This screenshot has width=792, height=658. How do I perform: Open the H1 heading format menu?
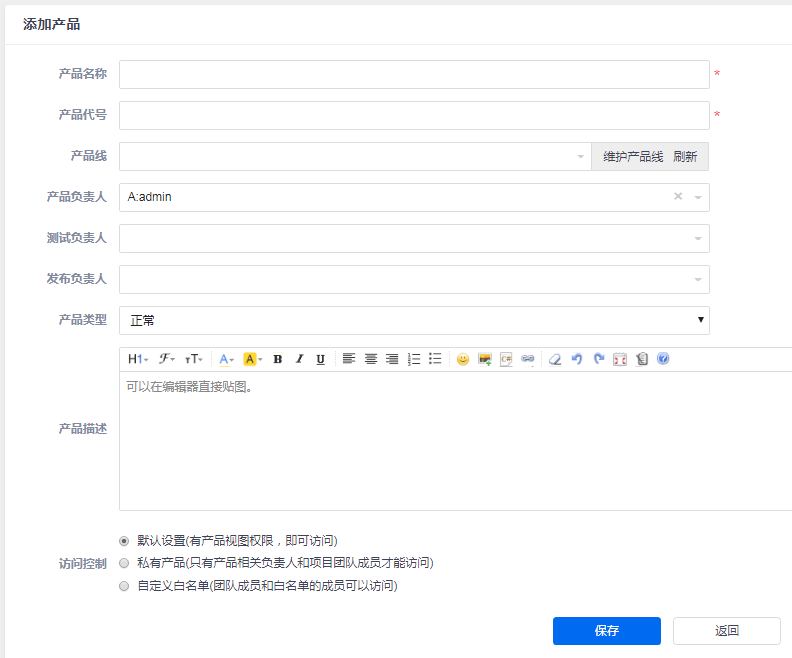(x=137, y=359)
